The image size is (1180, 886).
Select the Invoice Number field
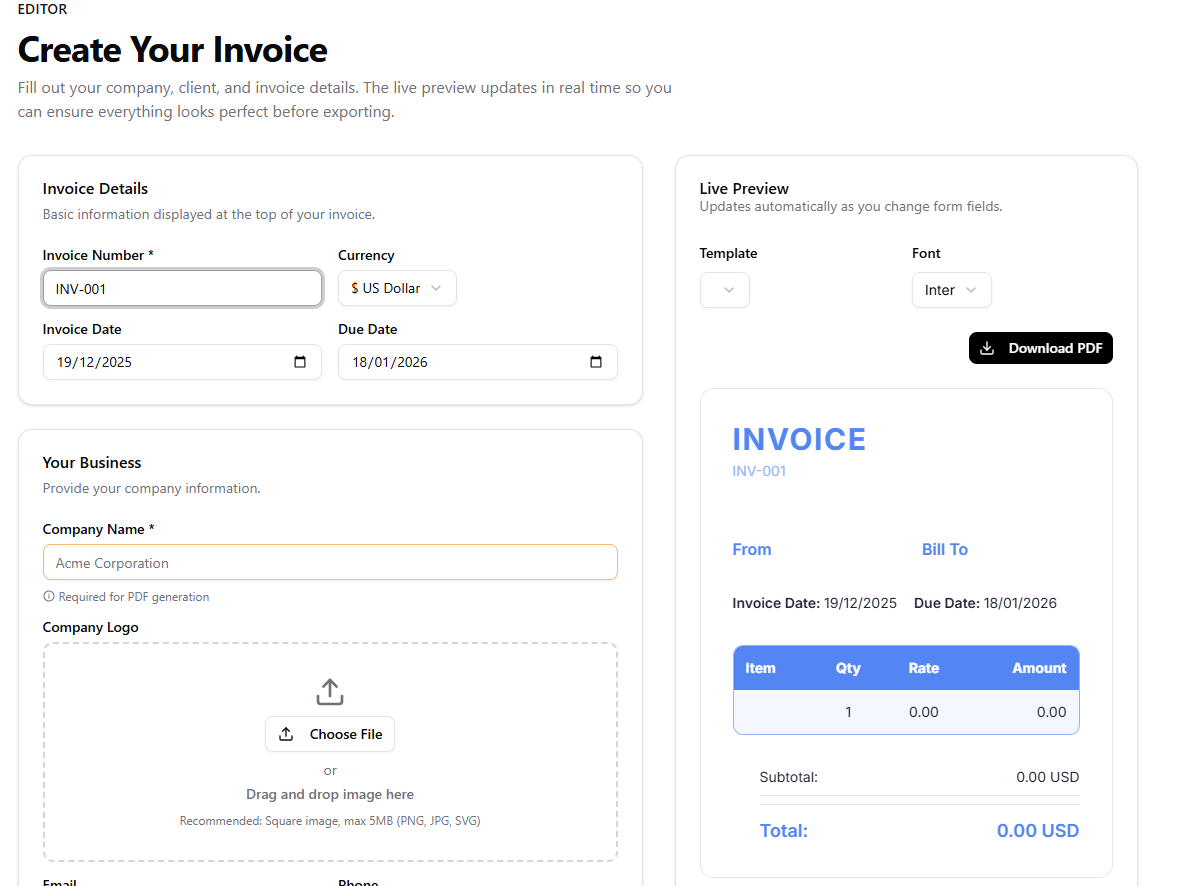(182, 288)
